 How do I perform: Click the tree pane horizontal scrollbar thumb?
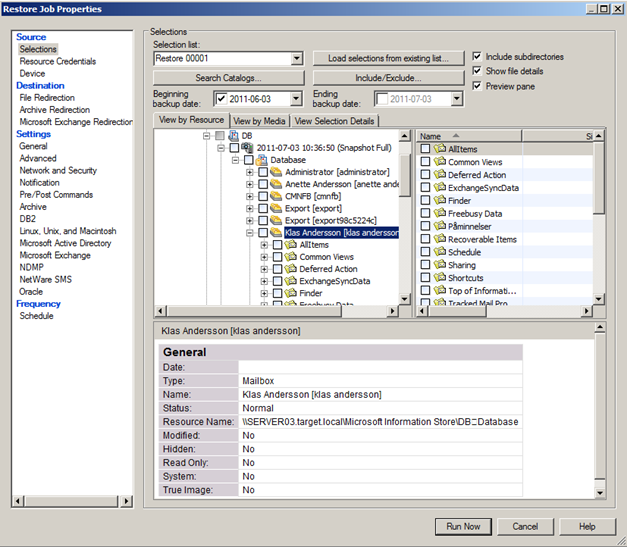tap(254, 311)
